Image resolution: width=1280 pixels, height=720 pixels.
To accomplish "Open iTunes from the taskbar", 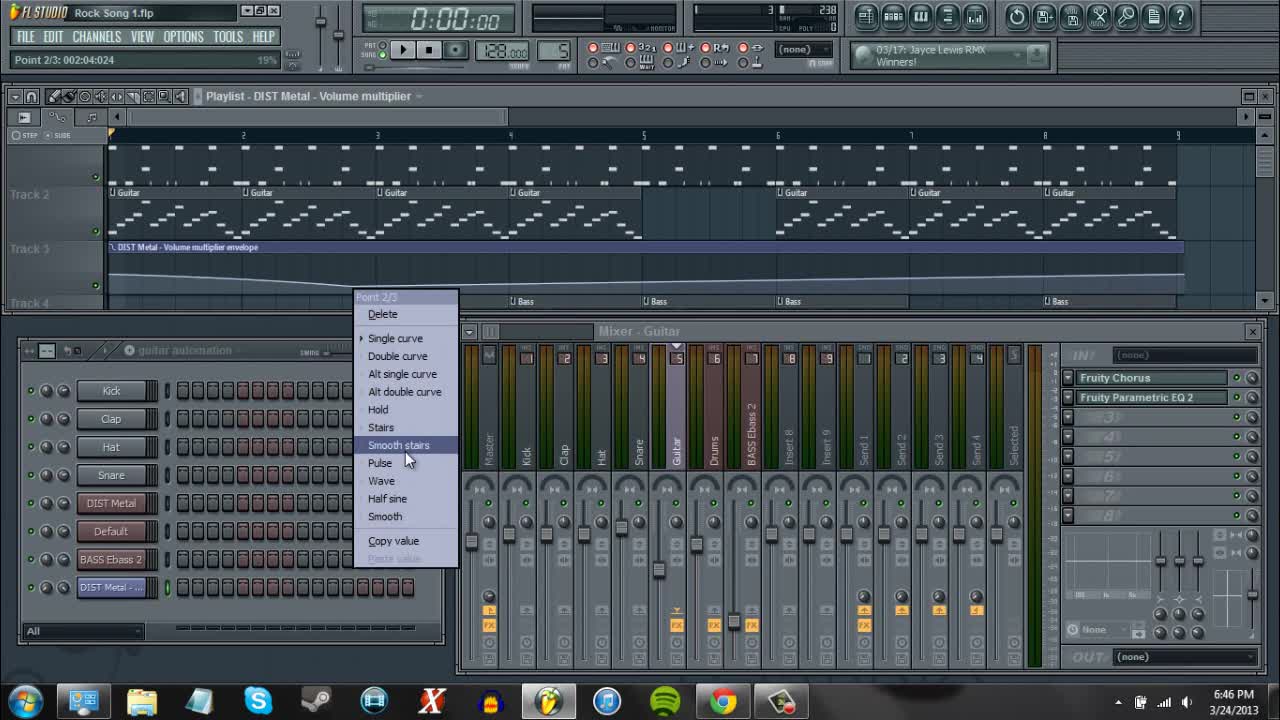I will click(x=607, y=701).
